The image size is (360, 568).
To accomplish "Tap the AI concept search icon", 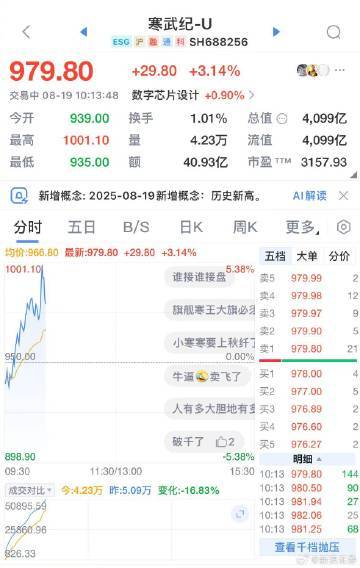I will coord(19,196).
